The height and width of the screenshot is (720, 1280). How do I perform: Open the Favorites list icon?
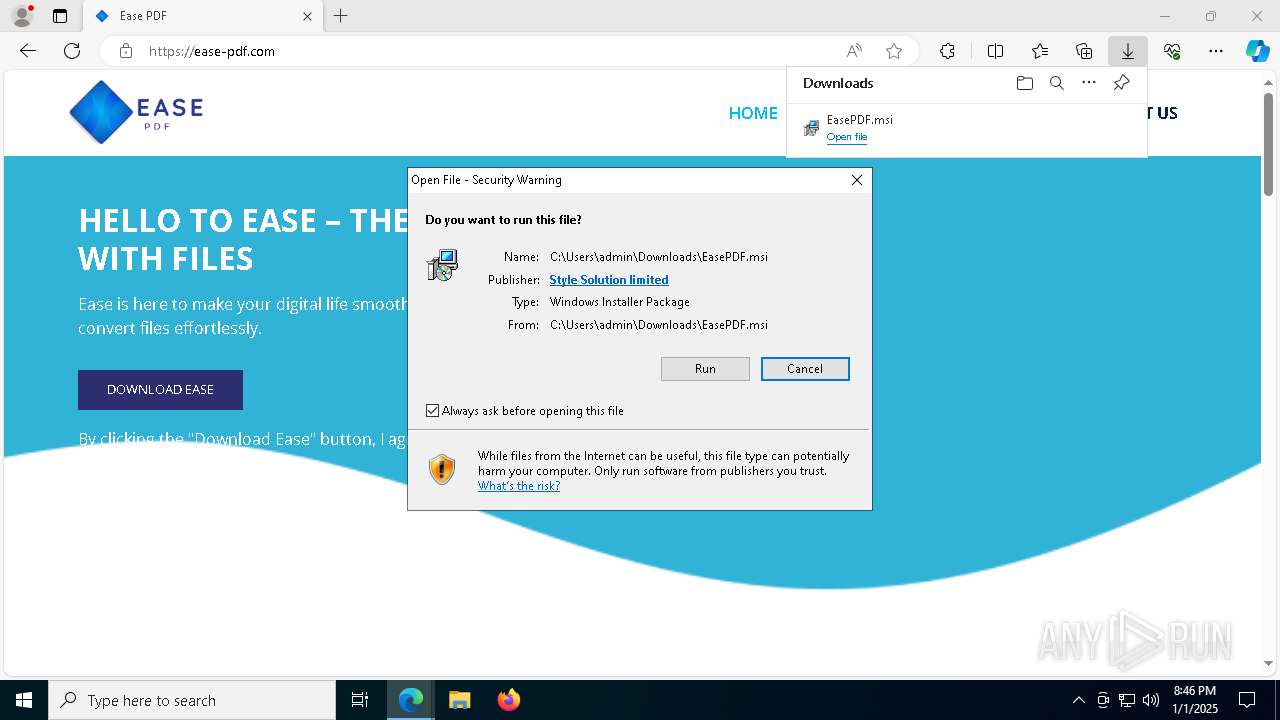(x=1040, y=51)
